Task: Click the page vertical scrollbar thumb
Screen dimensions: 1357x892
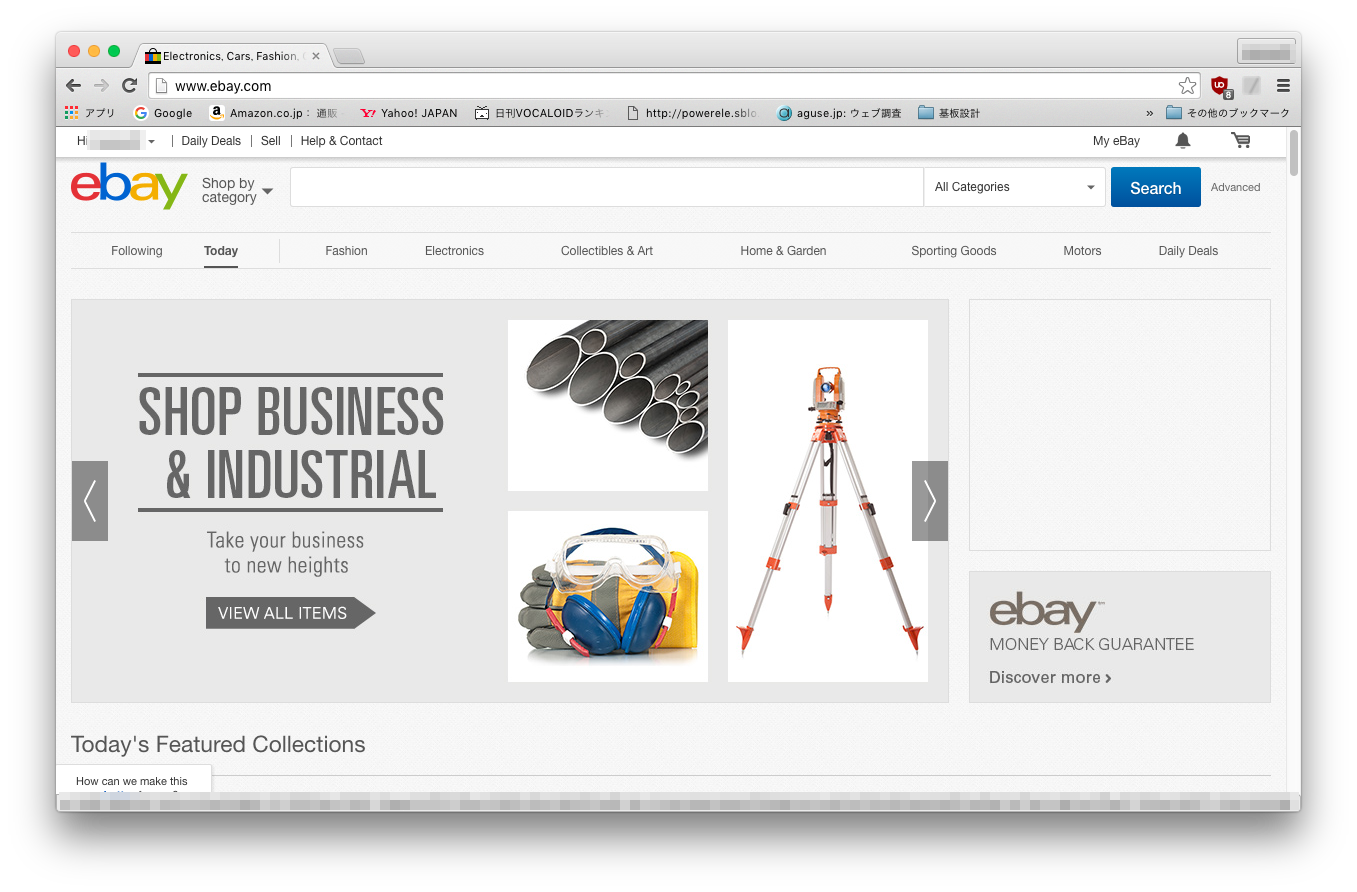Action: (1294, 153)
